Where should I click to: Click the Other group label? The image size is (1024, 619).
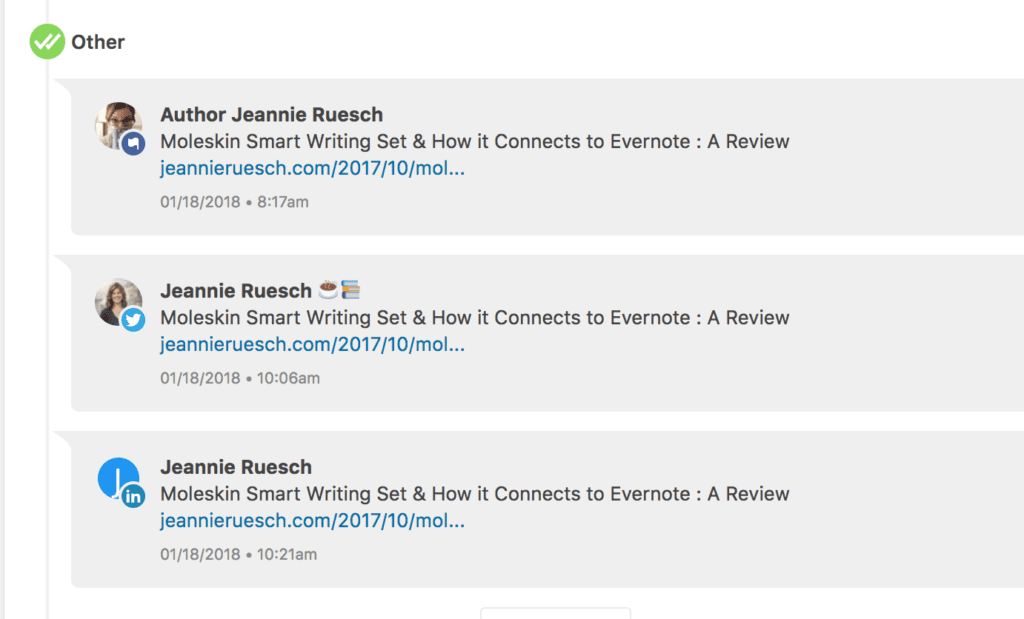(x=98, y=42)
